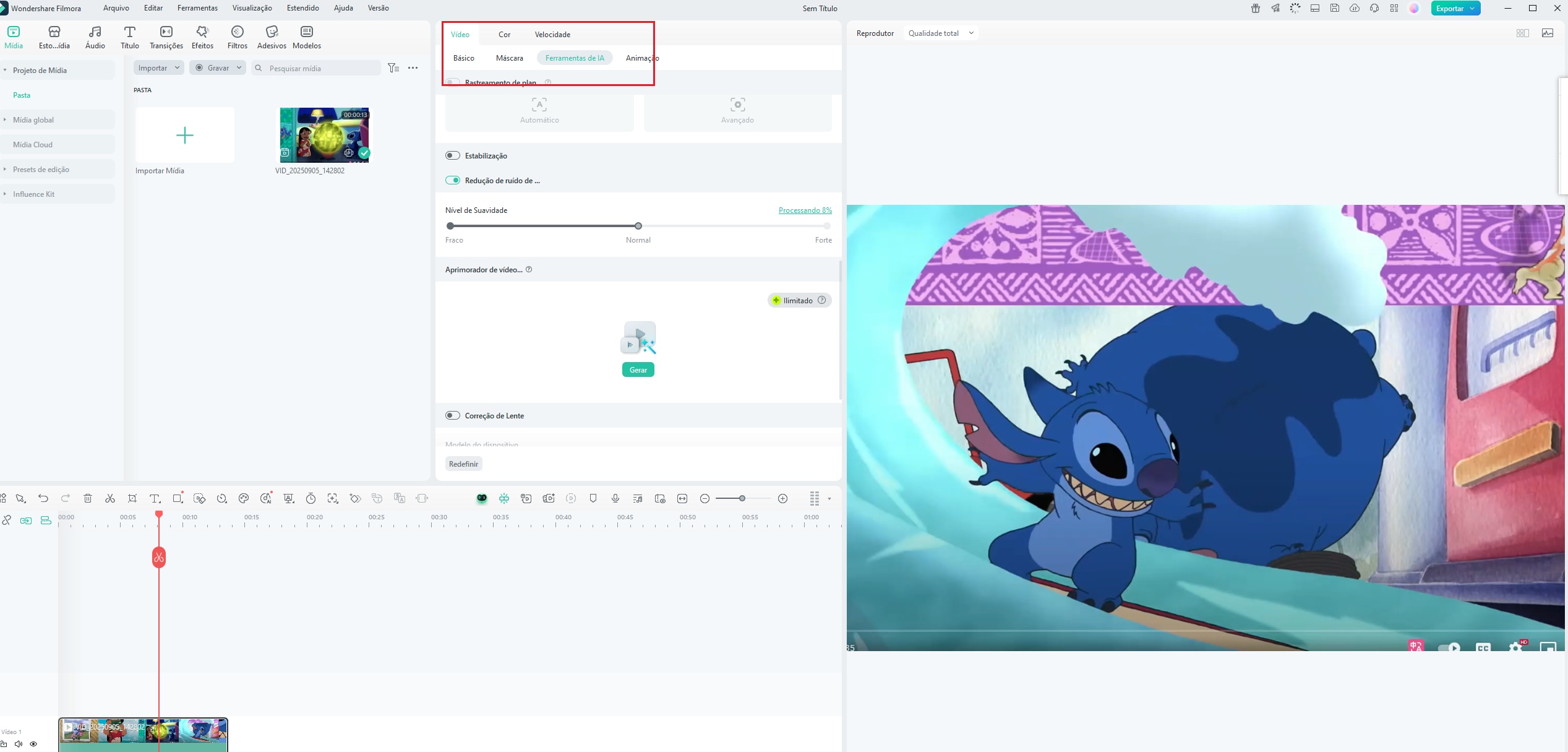Open the Exportar button dropdown arrow
The image size is (1568, 752).
point(1473,8)
